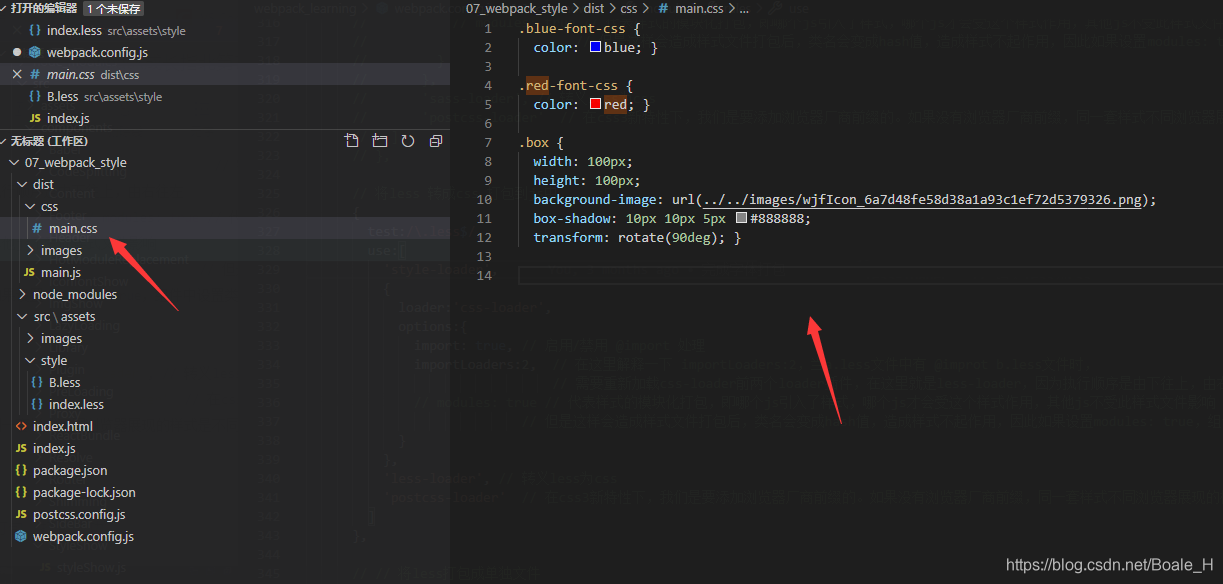Click css in the editor breadcrumb

coord(629,8)
